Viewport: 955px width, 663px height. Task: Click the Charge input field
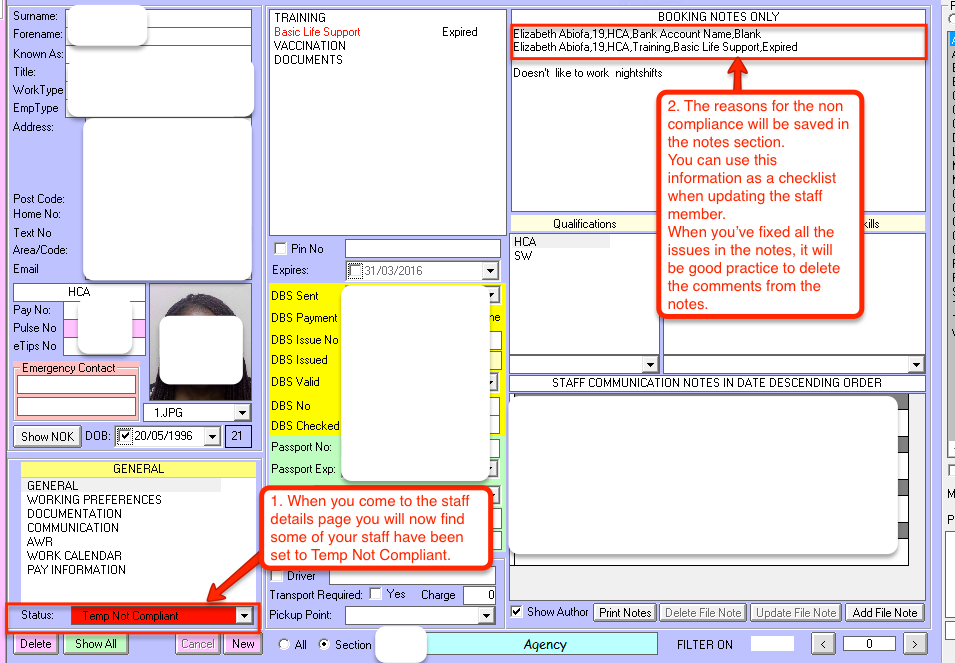tap(479, 595)
